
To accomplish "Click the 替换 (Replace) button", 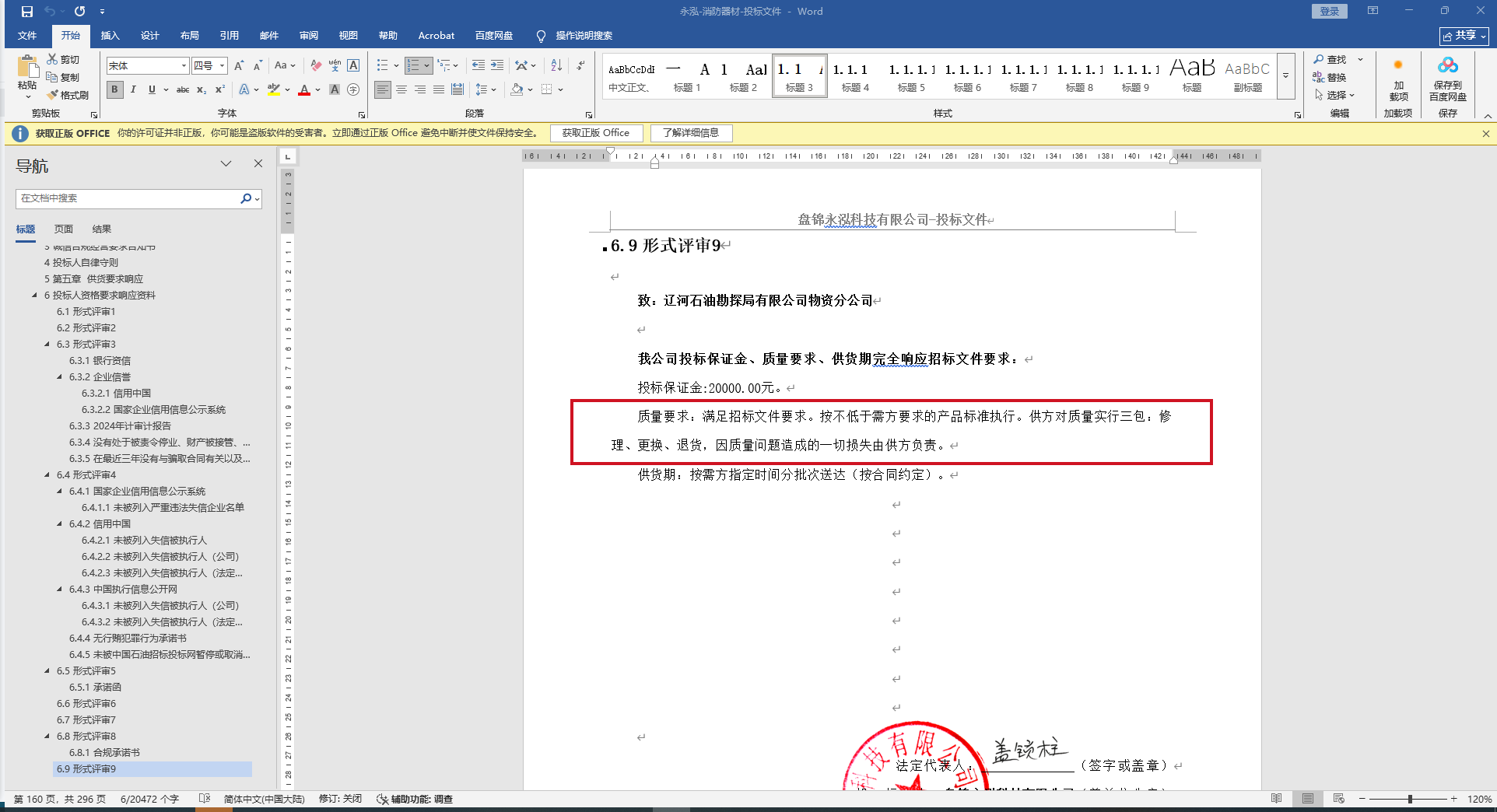I will [1330, 77].
